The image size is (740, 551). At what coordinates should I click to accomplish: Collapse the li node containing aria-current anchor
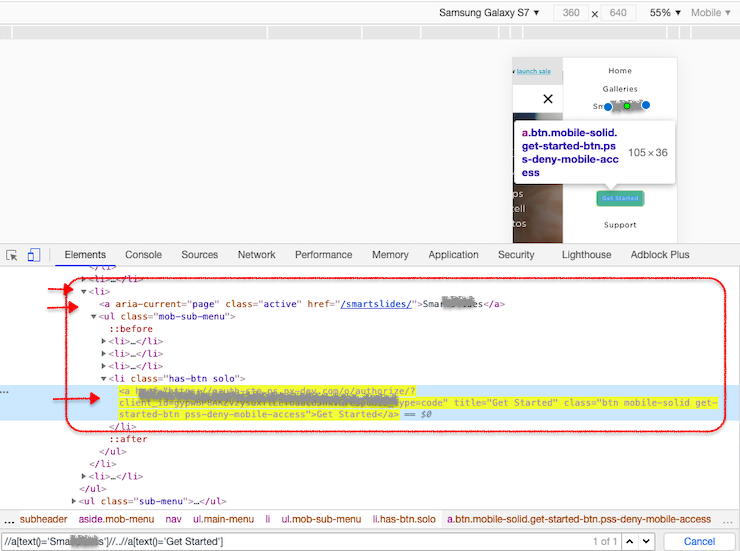click(84, 292)
